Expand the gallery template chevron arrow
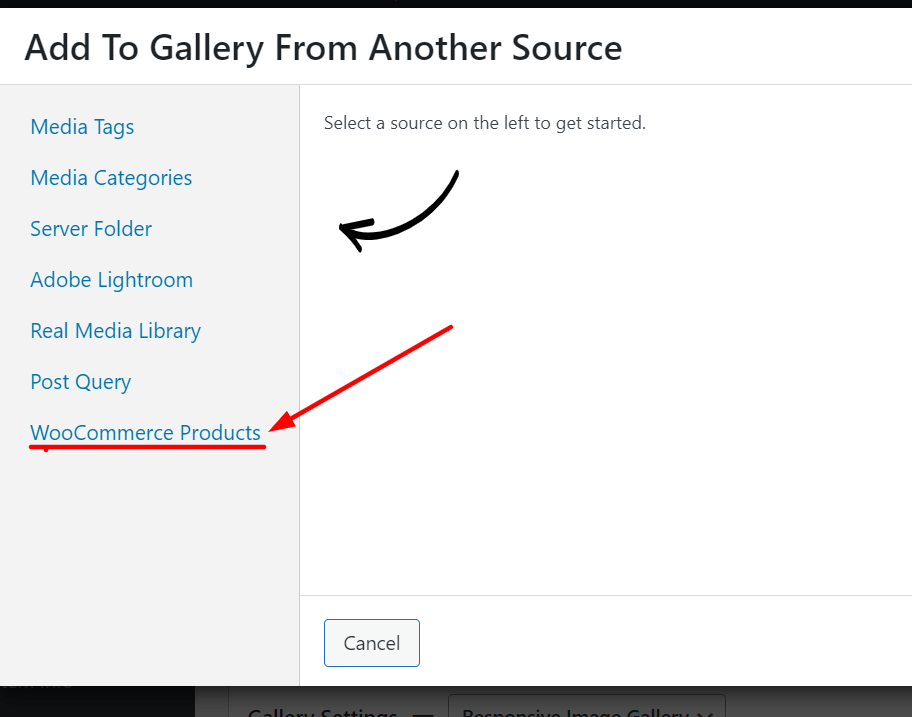912x717 pixels. click(x=705, y=713)
